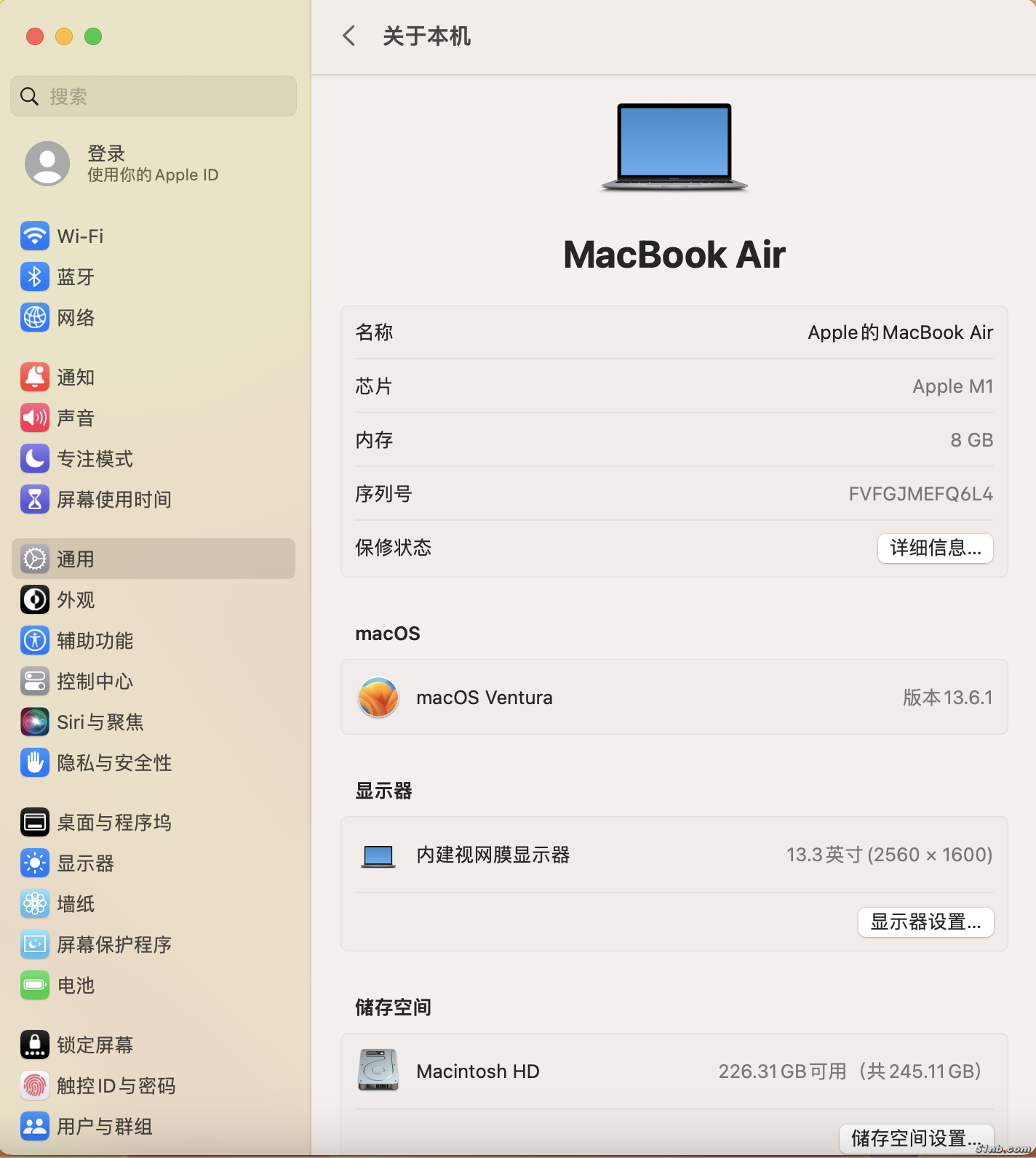Click computer name 'Apple的MacBook Air'
This screenshot has width=1036, height=1158.
point(901,332)
